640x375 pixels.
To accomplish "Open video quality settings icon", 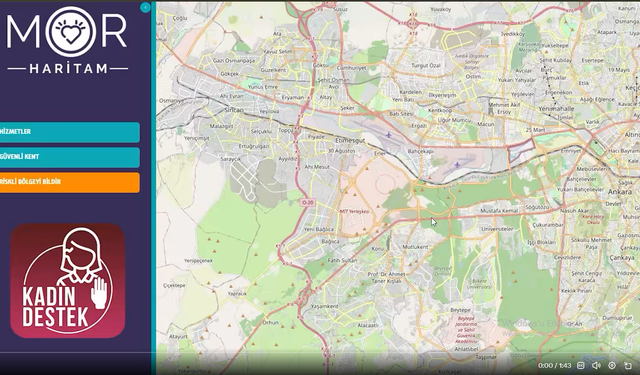I will 612,366.
